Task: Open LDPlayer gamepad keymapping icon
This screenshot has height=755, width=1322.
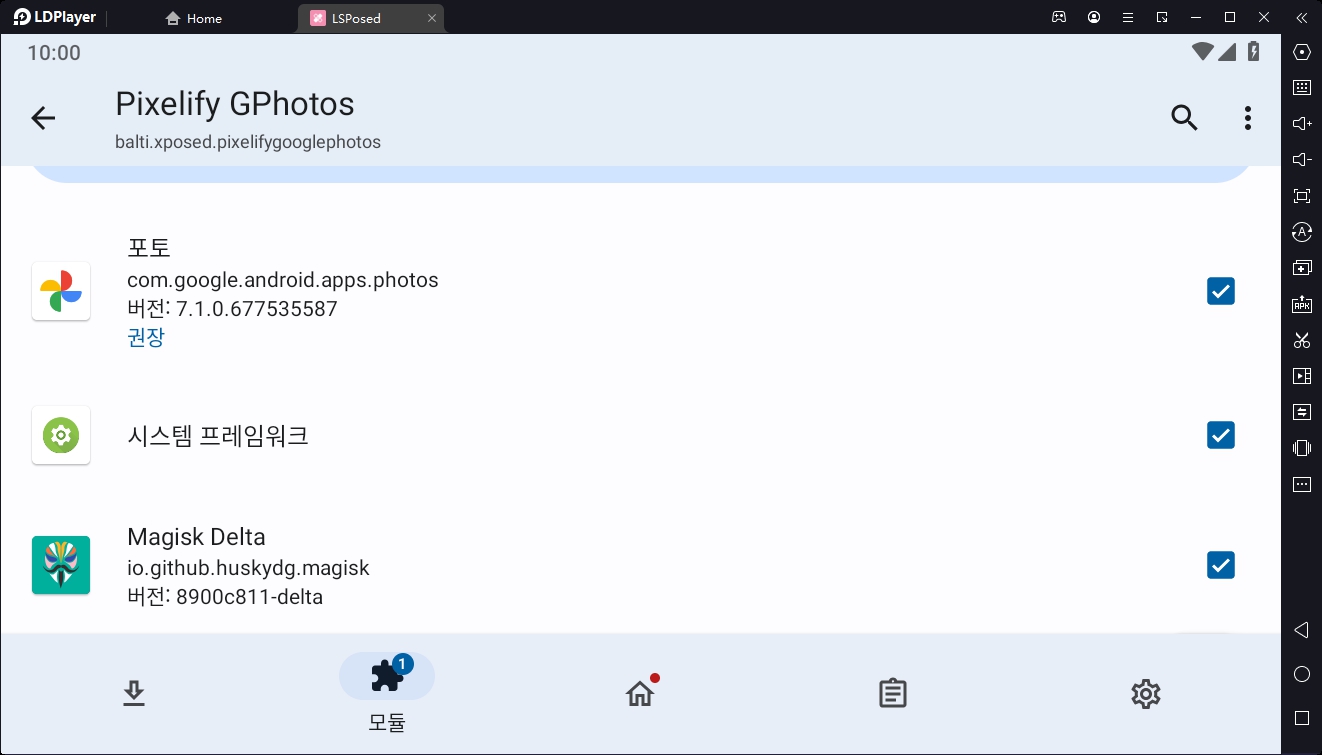Action: [1058, 17]
